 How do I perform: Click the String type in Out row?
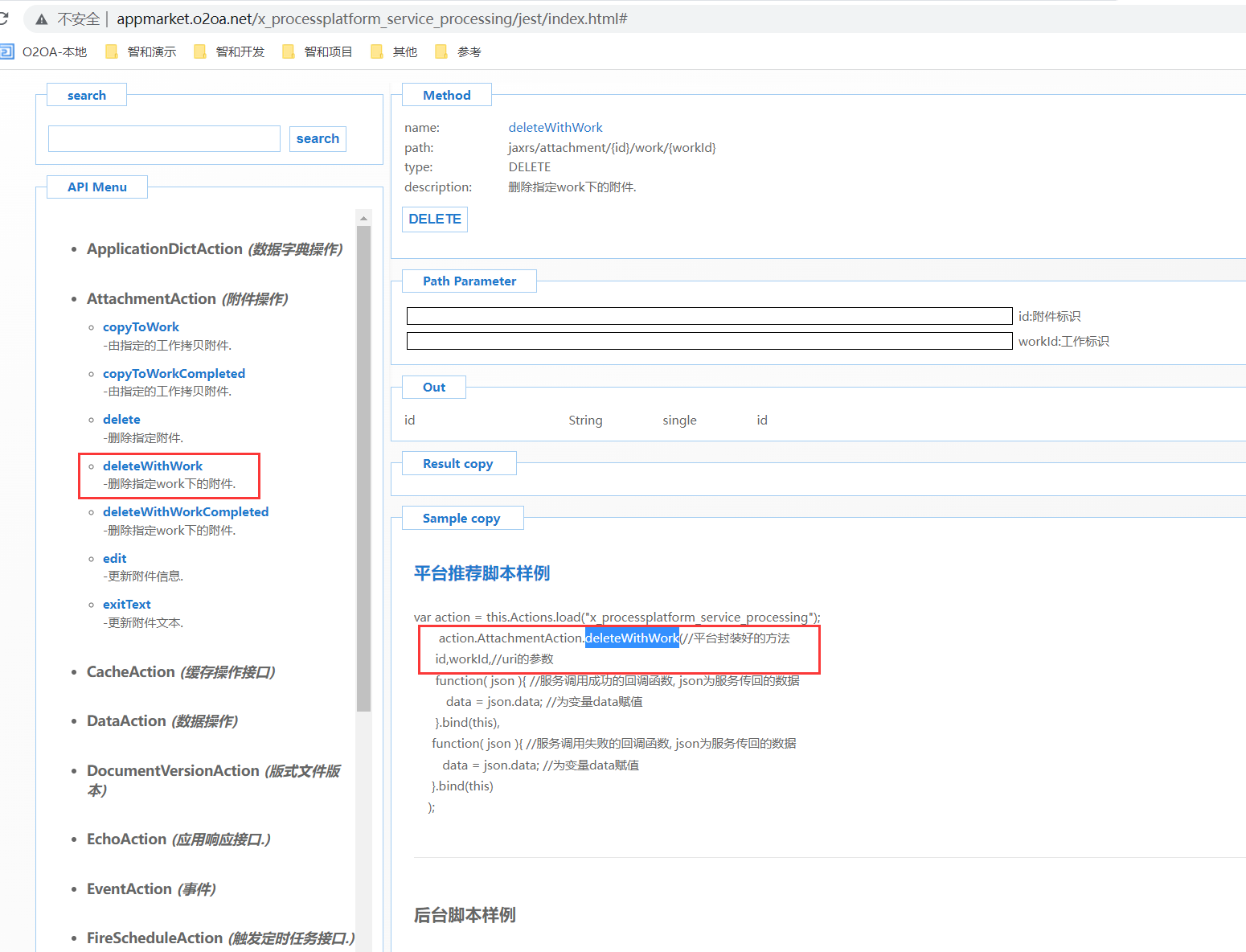(x=585, y=421)
